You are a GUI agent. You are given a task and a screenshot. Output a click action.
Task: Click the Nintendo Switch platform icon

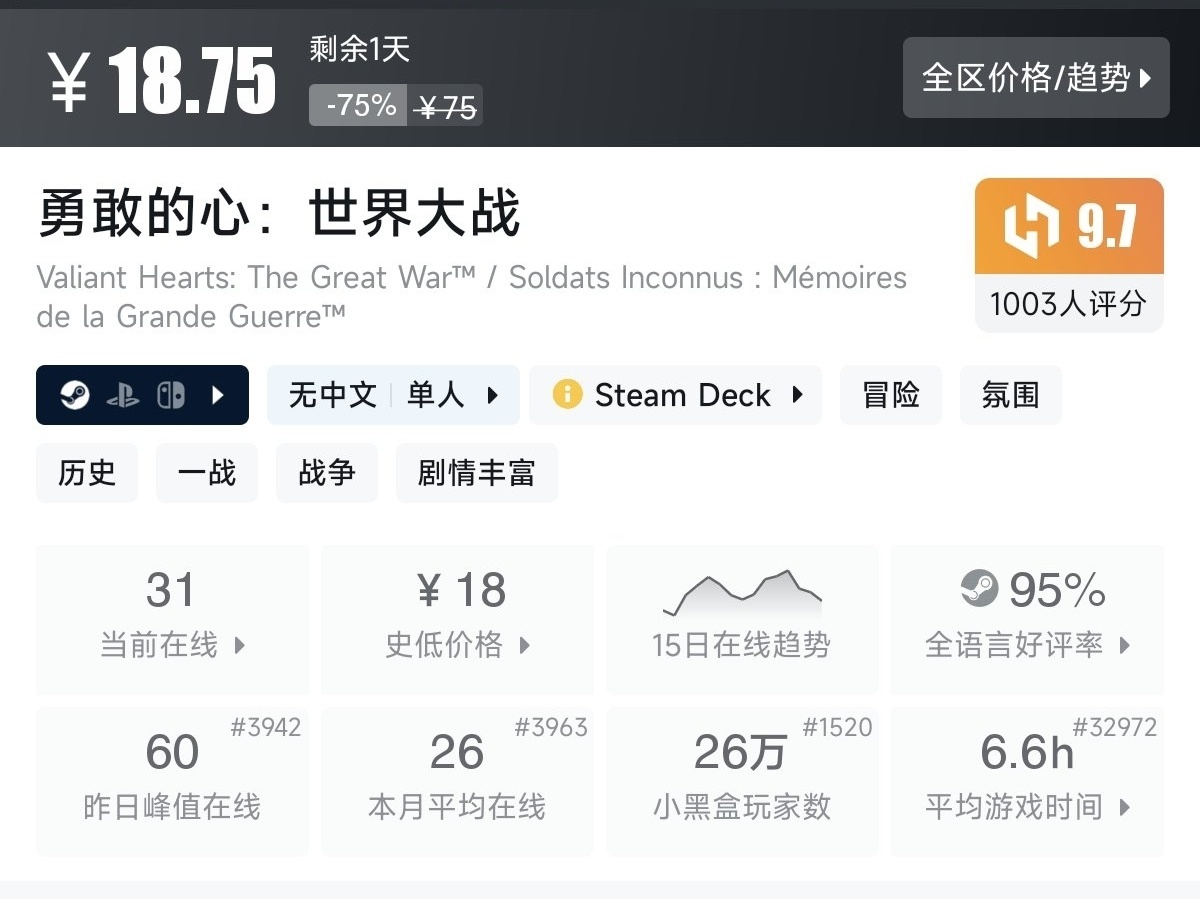tap(170, 396)
